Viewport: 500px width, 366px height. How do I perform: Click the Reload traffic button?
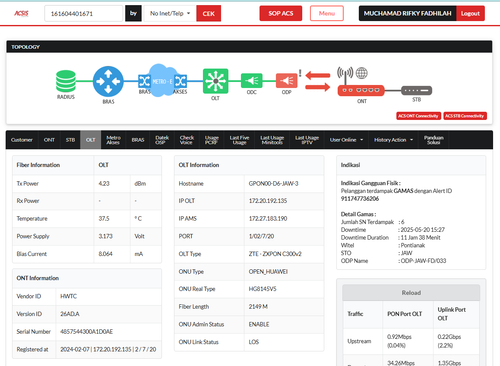[x=411, y=293]
